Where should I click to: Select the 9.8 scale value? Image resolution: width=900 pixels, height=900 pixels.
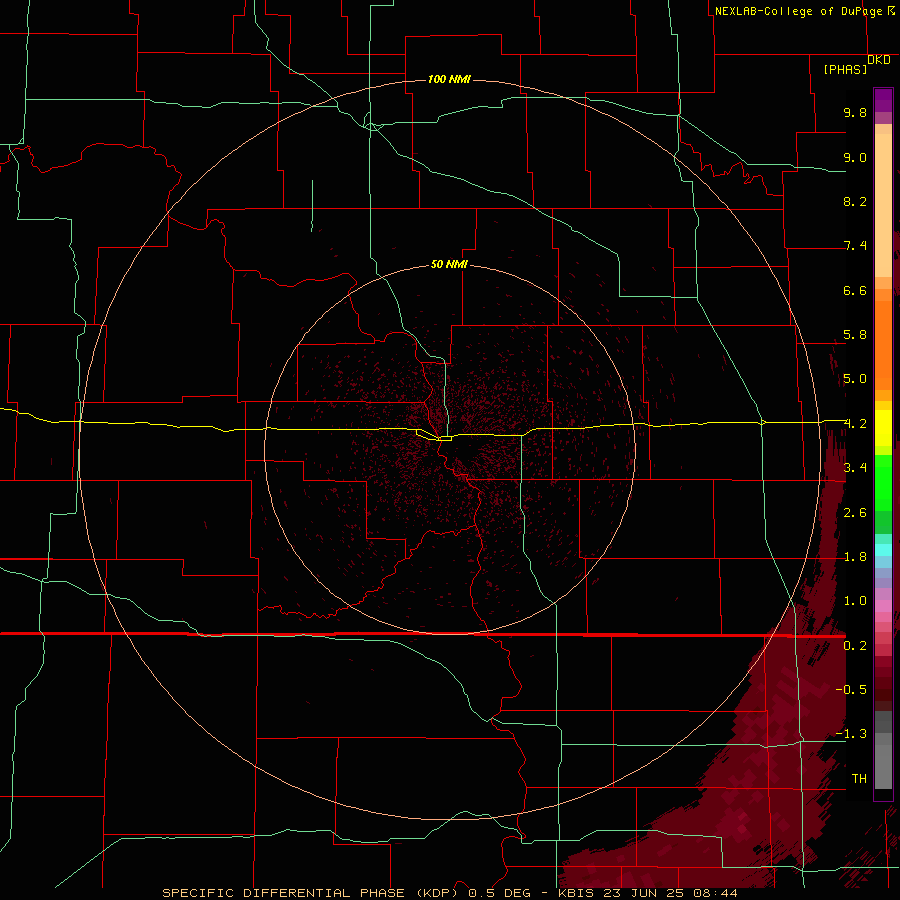pos(855,112)
